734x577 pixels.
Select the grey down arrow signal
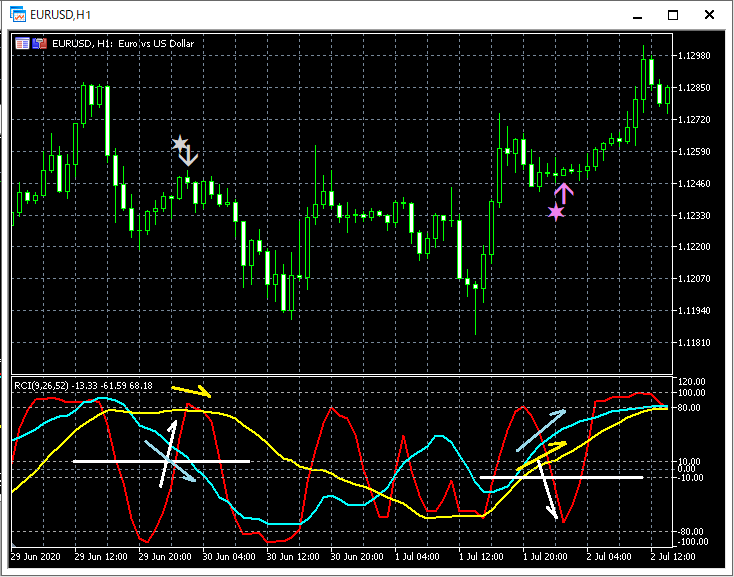(189, 156)
